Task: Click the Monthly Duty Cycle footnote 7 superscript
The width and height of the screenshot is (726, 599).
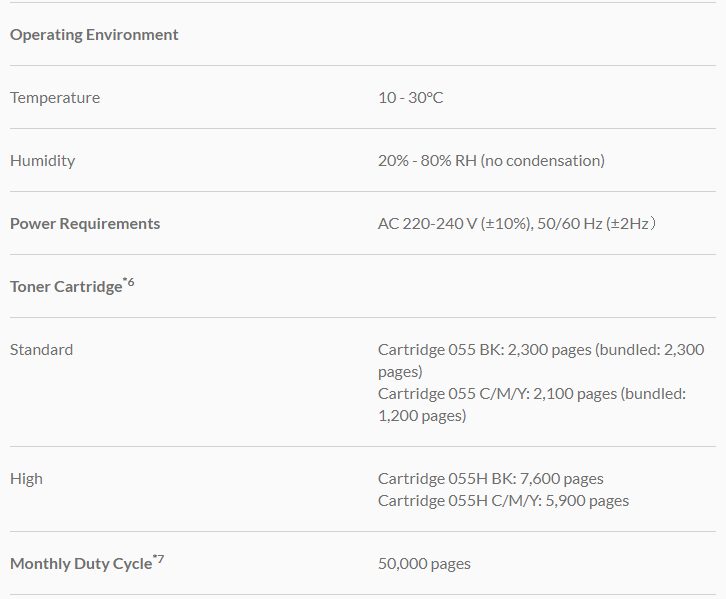Action: [x=158, y=560]
